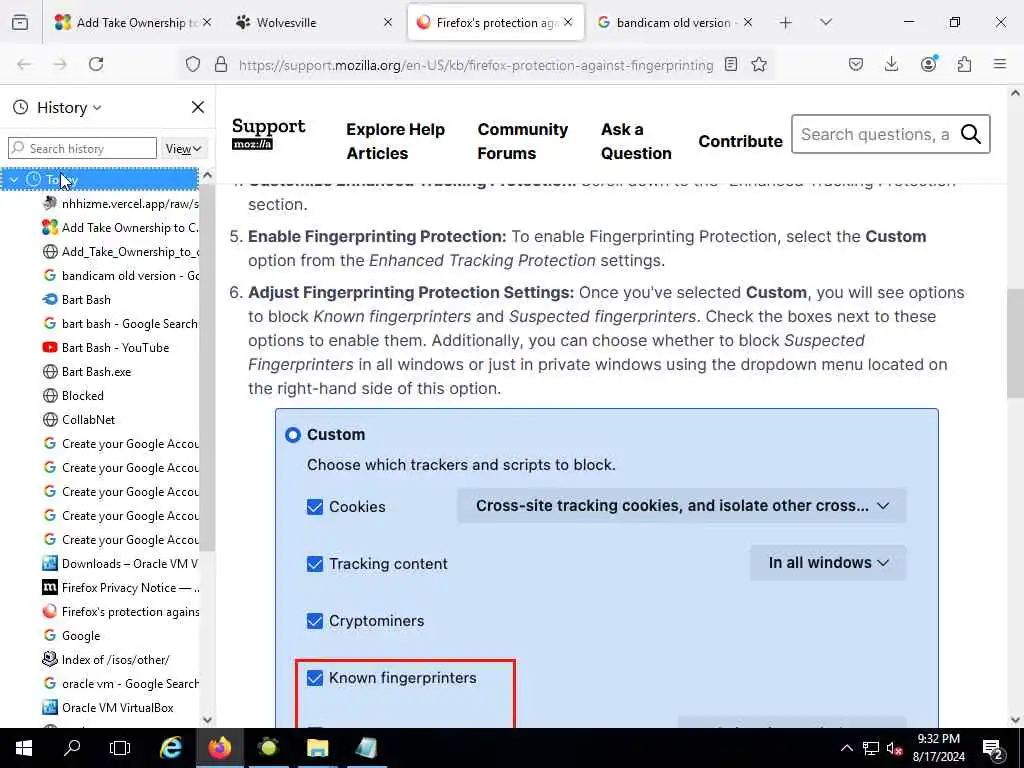Open CollabNet history entry
The width and height of the screenshot is (1024, 768).
pyautogui.click(x=88, y=420)
